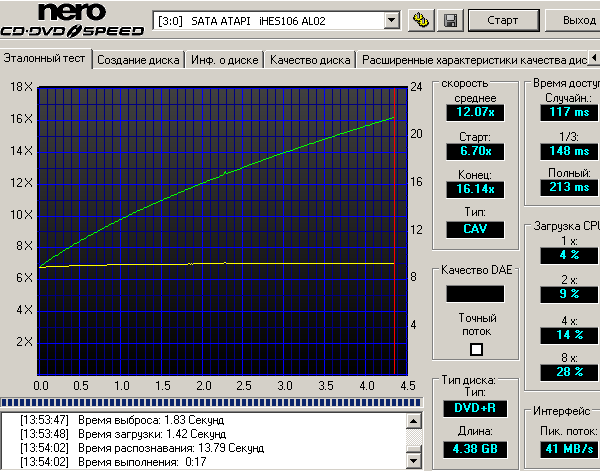The height and width of the screenshot is (471, 600).
Task: Select the burst rate value 41 MB/s
Action: (569, 449)
